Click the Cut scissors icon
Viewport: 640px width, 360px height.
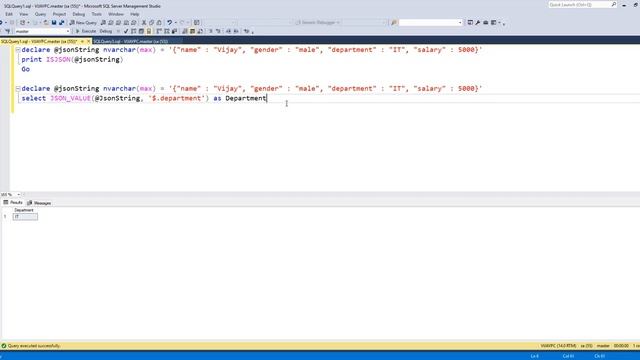pos(144,22)
